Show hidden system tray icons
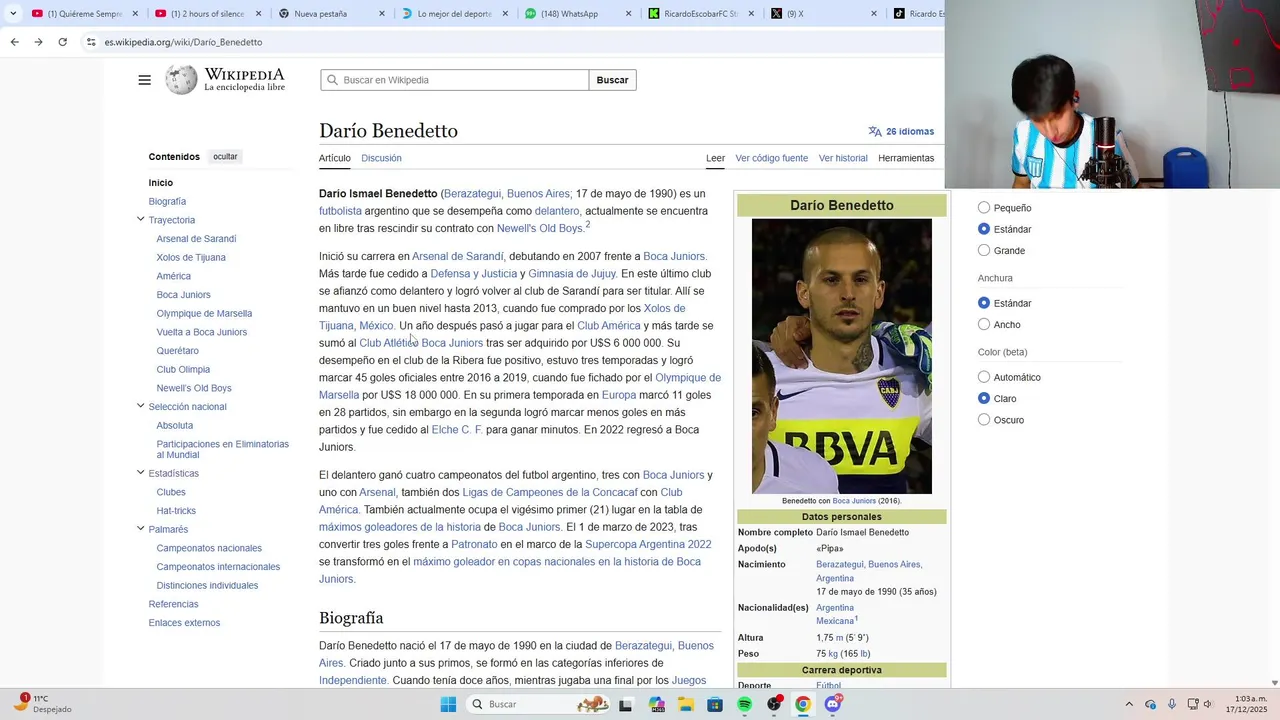Viewport: 1280px width, 720px height. [x=1129, y=704]
